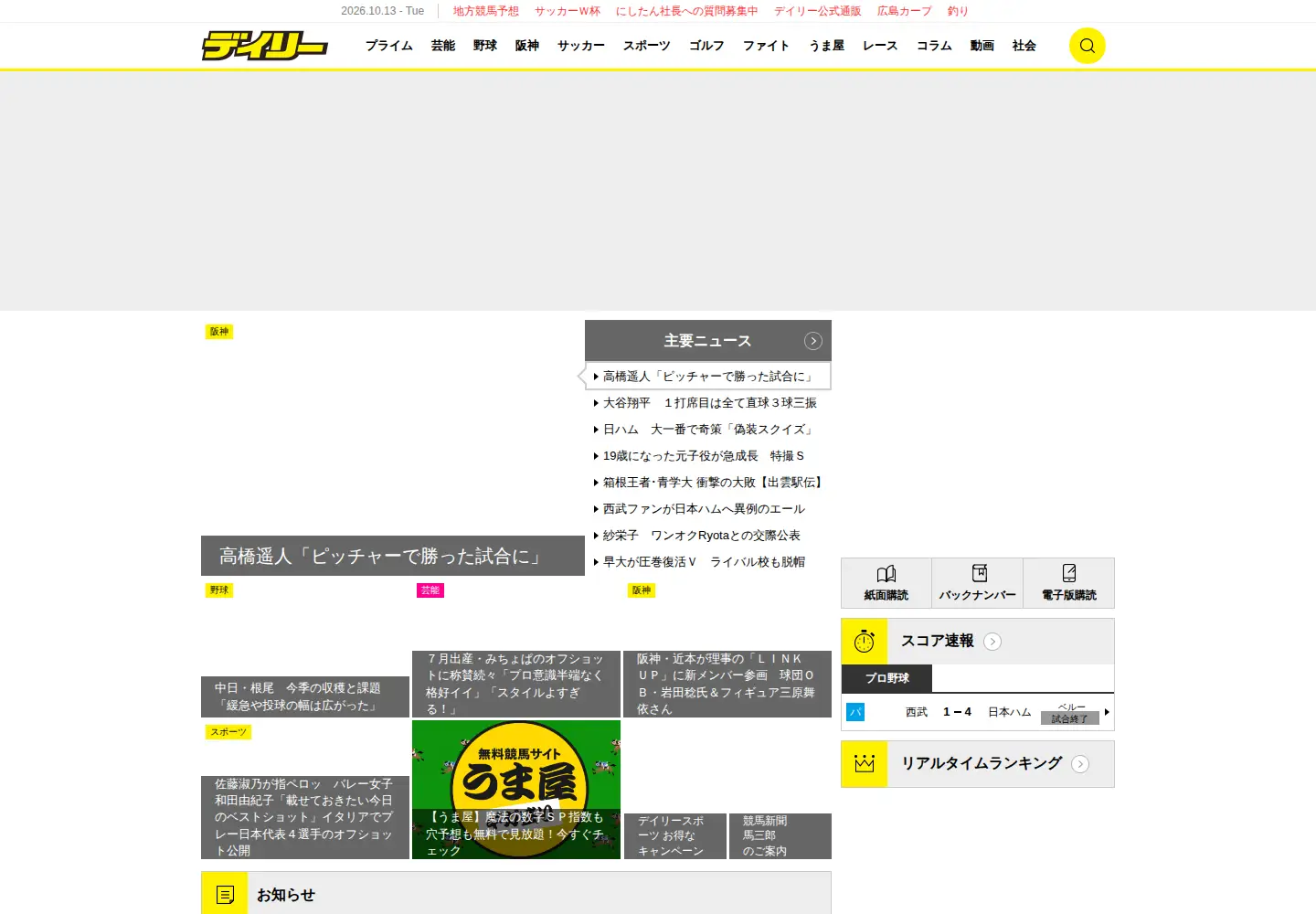
Task: Open the バックナンバー archive icon
Action: 979,573
